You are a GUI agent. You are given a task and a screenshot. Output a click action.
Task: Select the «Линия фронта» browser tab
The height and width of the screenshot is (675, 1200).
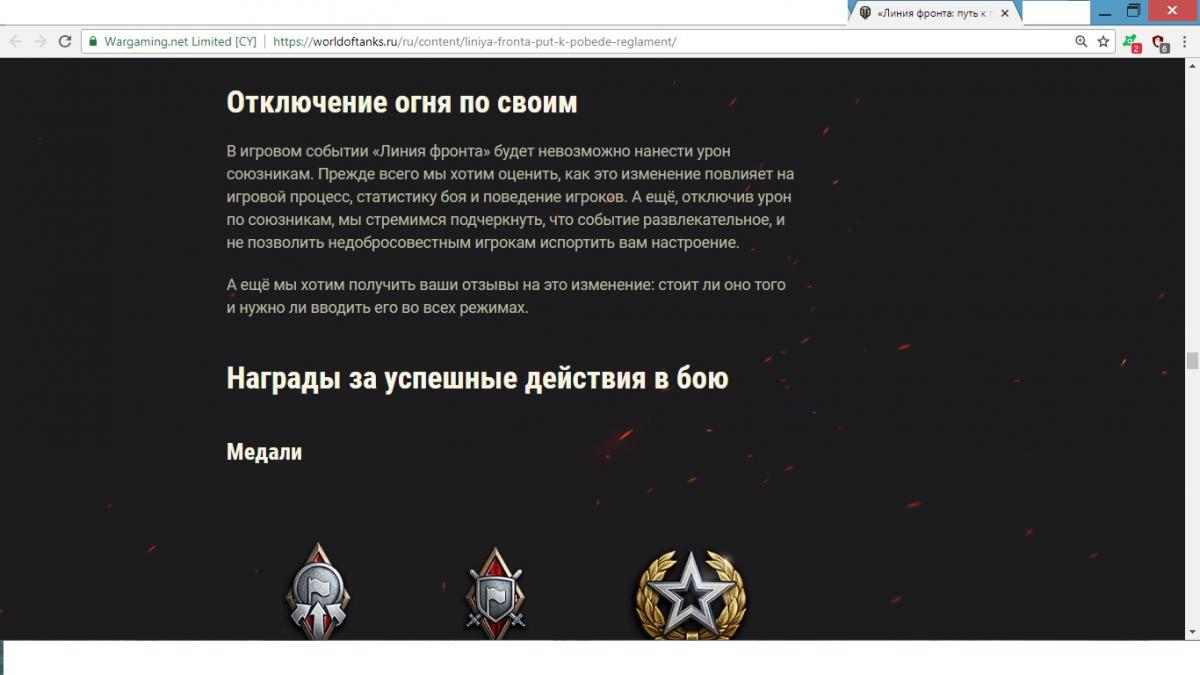pos(930,13)
